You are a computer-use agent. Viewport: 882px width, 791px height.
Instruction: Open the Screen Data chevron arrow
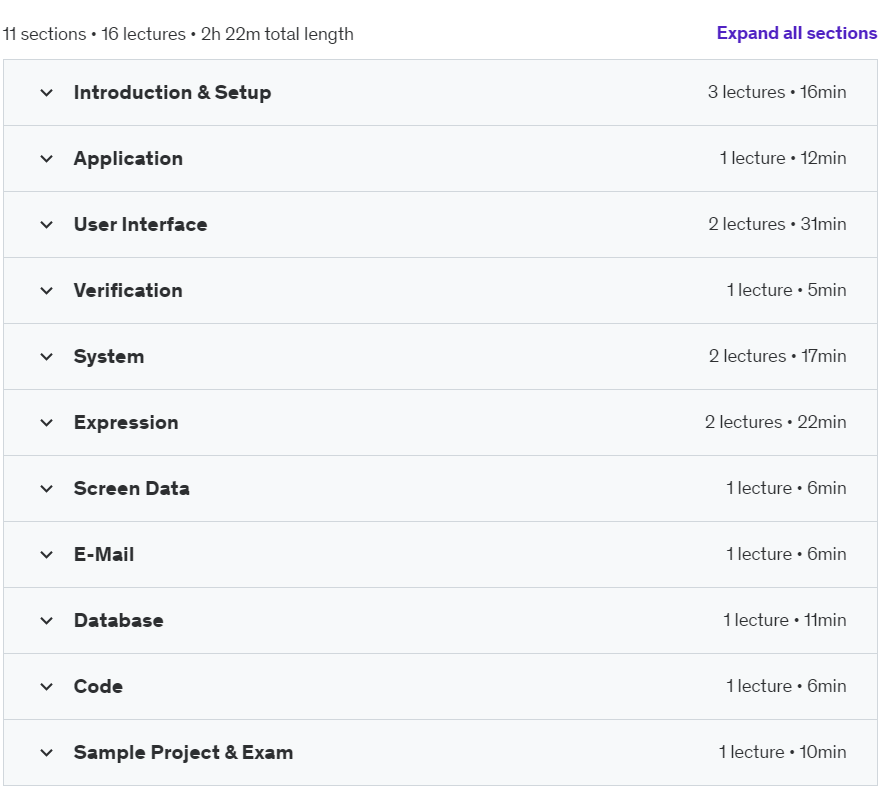[x=47, y=488]
